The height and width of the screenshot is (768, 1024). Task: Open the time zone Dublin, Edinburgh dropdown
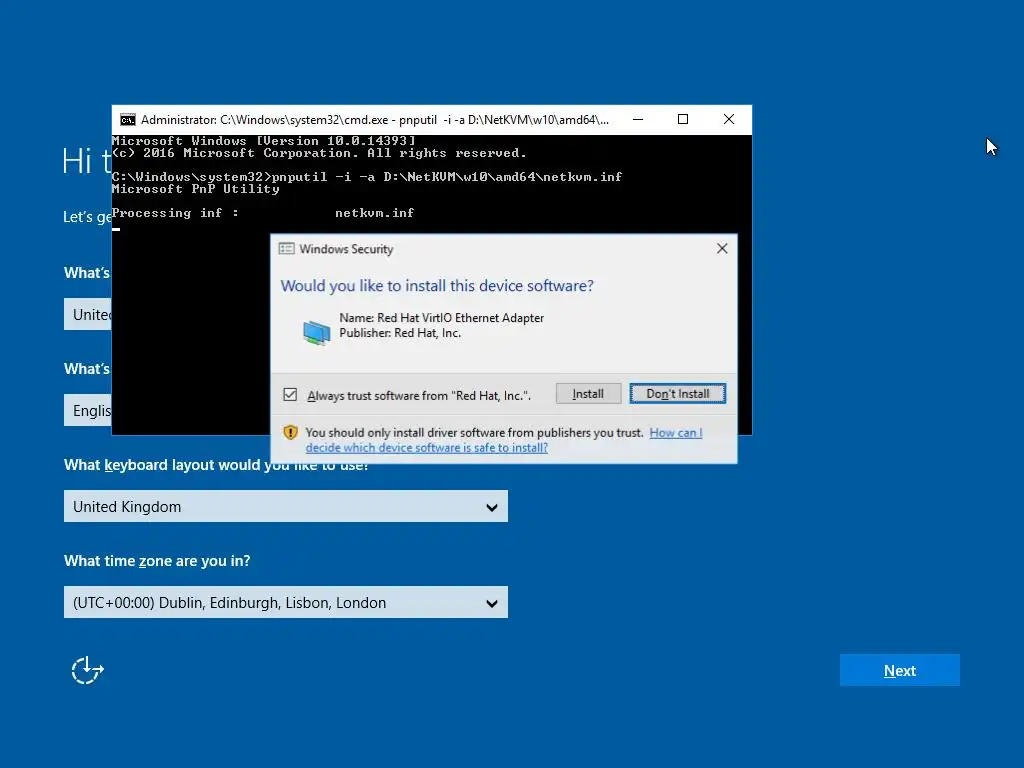pos(285,602)
